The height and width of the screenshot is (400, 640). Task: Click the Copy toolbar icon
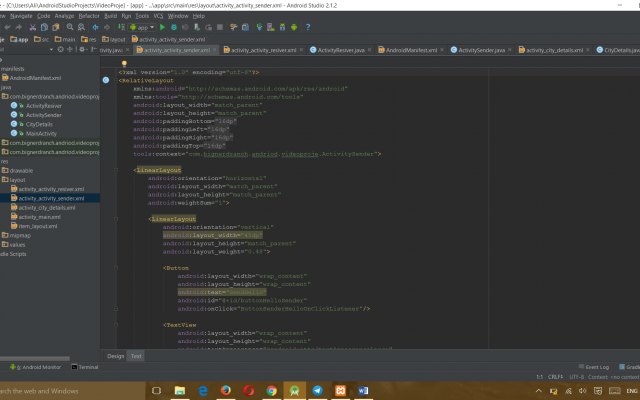(x=44, y=27)
